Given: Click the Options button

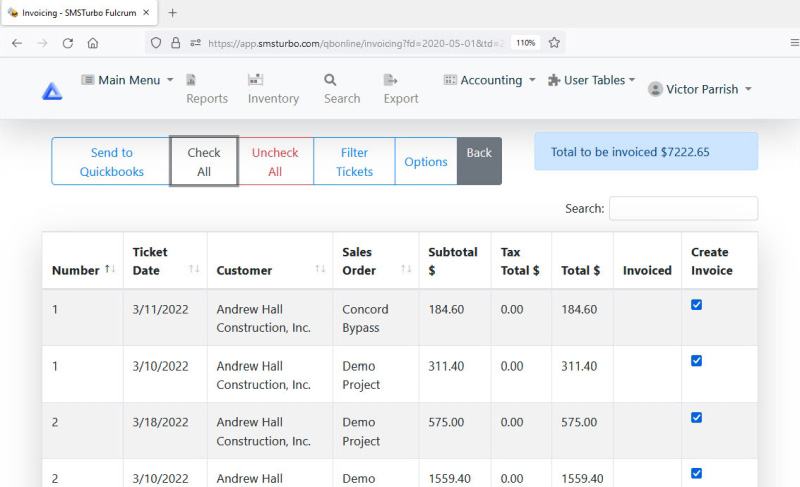Looking at the screenshot, I should (426, 162).
